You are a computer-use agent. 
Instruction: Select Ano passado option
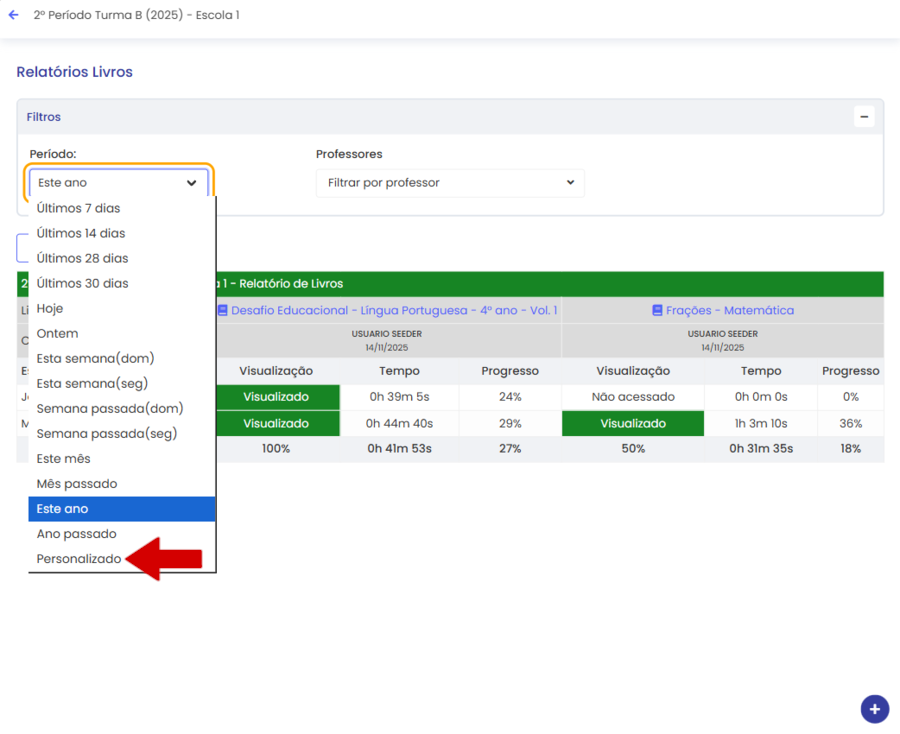pyautogui.click(x=76, y=534)
